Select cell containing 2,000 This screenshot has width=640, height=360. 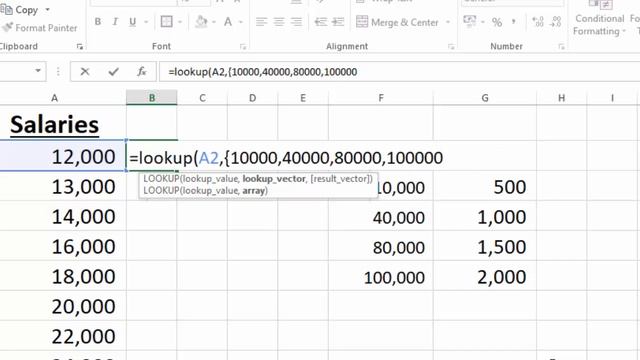485,276
